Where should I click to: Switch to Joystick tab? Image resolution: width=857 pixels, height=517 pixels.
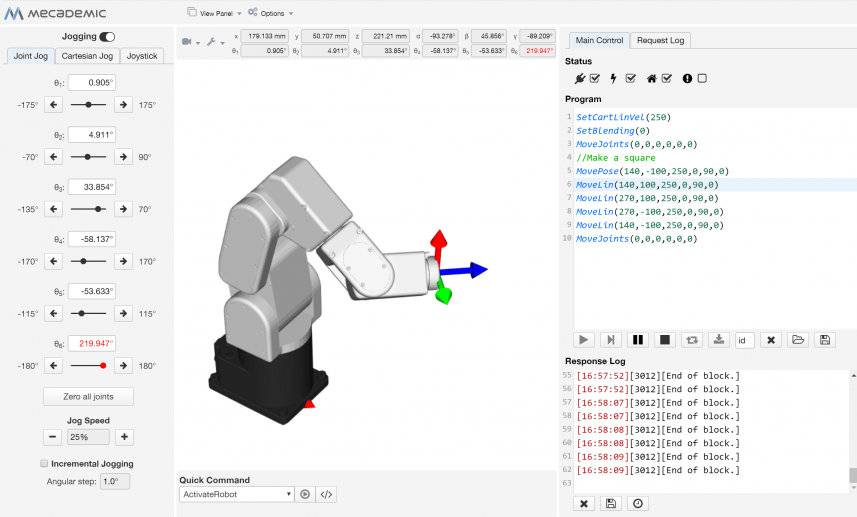point(142,56)
